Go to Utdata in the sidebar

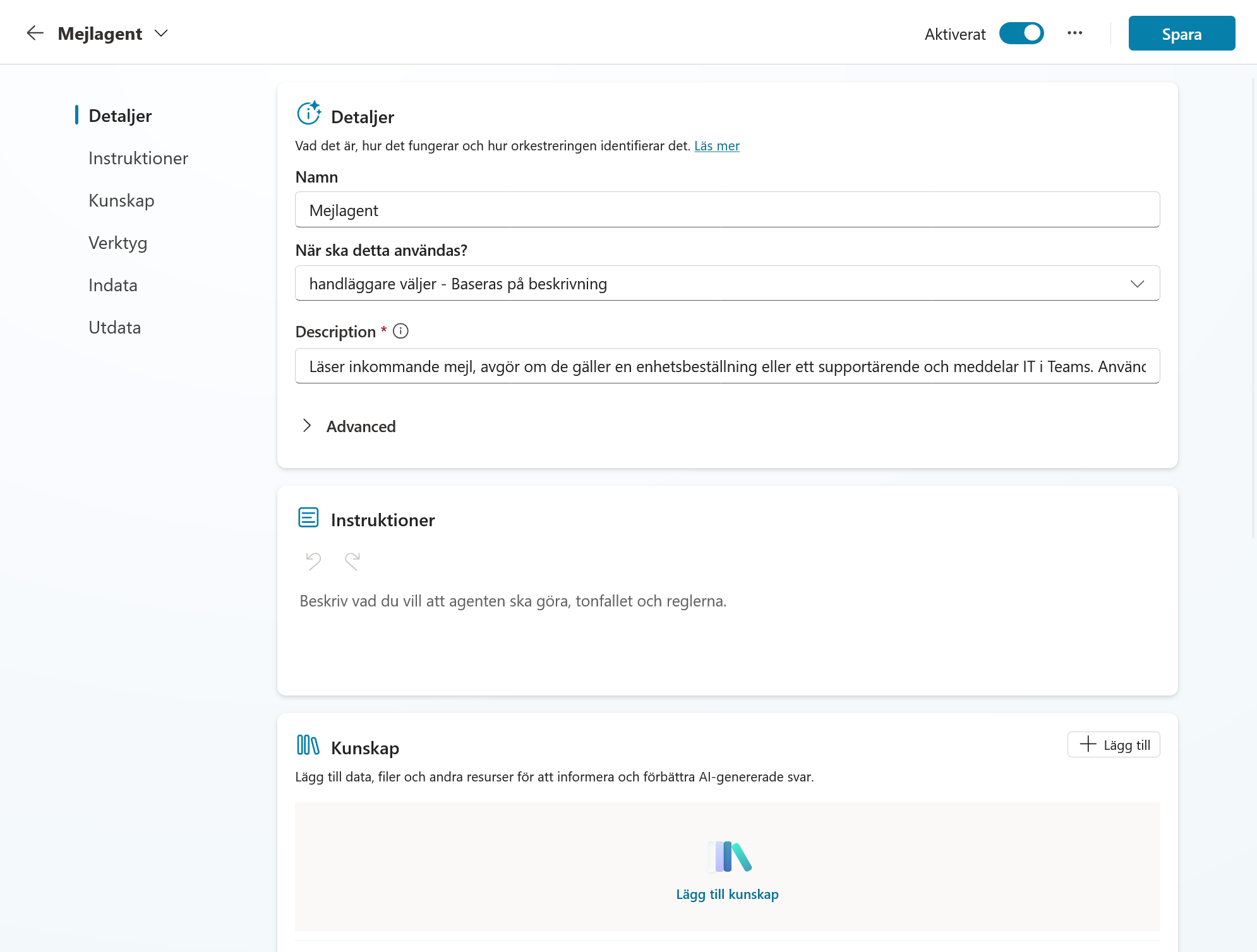click(x=114, y=327)
